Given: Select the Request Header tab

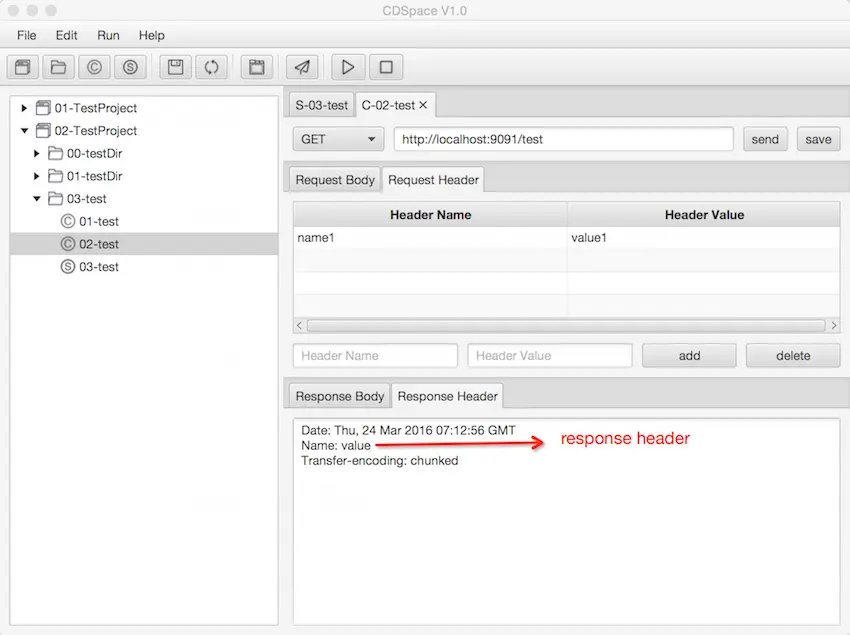Looking at the screenshot, I should [x=433, y=180].
